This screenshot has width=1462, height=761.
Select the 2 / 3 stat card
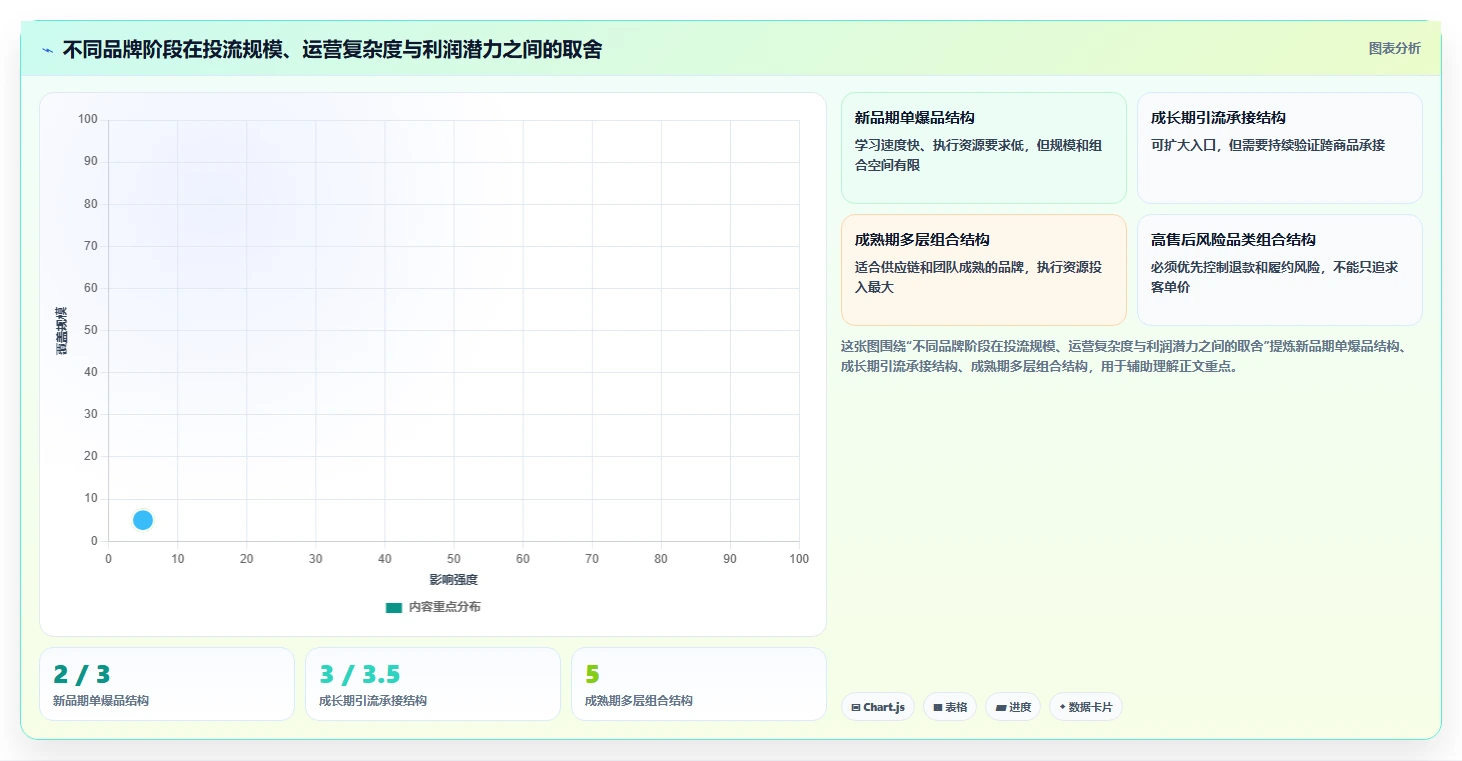click(x=167, y=684)
